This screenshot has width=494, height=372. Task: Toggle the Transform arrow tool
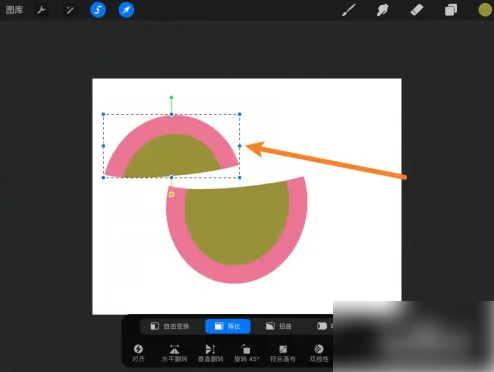click(x=126, y=10)
